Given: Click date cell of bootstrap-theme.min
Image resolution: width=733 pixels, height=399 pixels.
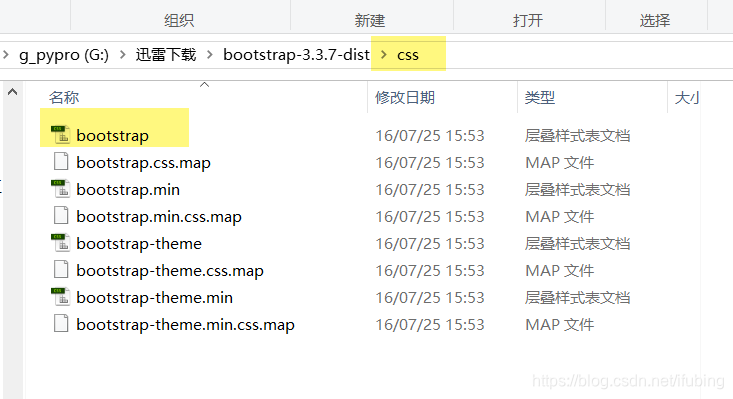Looking at the screenshot, I should tap(430, 298).
